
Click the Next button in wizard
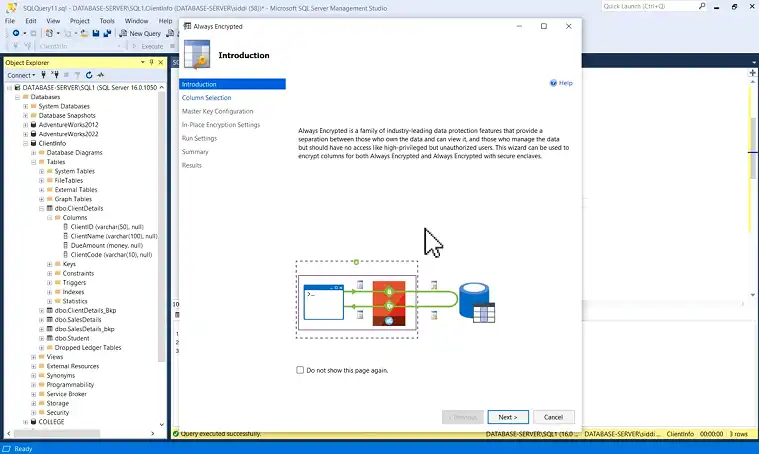click(508, 417)
